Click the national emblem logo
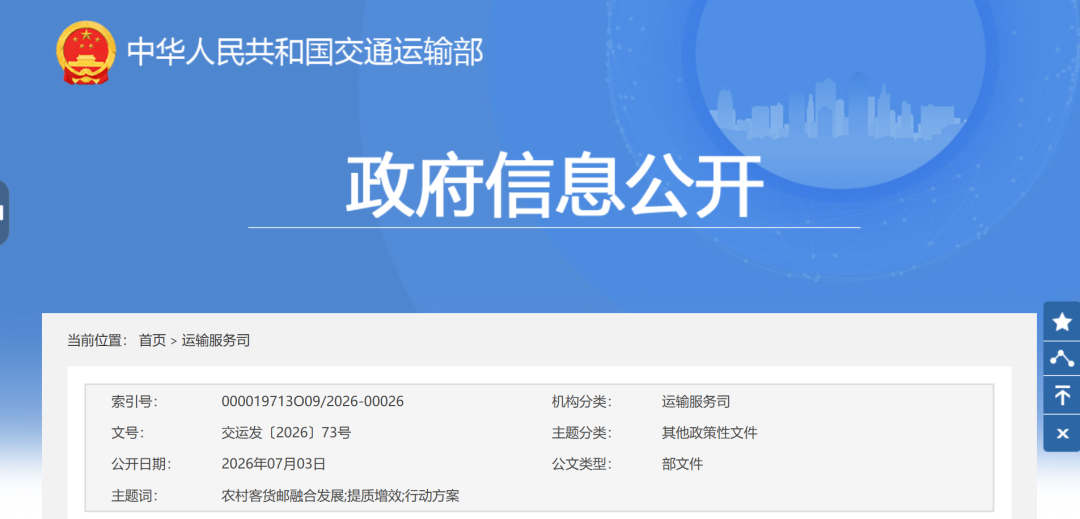 coord(86,53)
